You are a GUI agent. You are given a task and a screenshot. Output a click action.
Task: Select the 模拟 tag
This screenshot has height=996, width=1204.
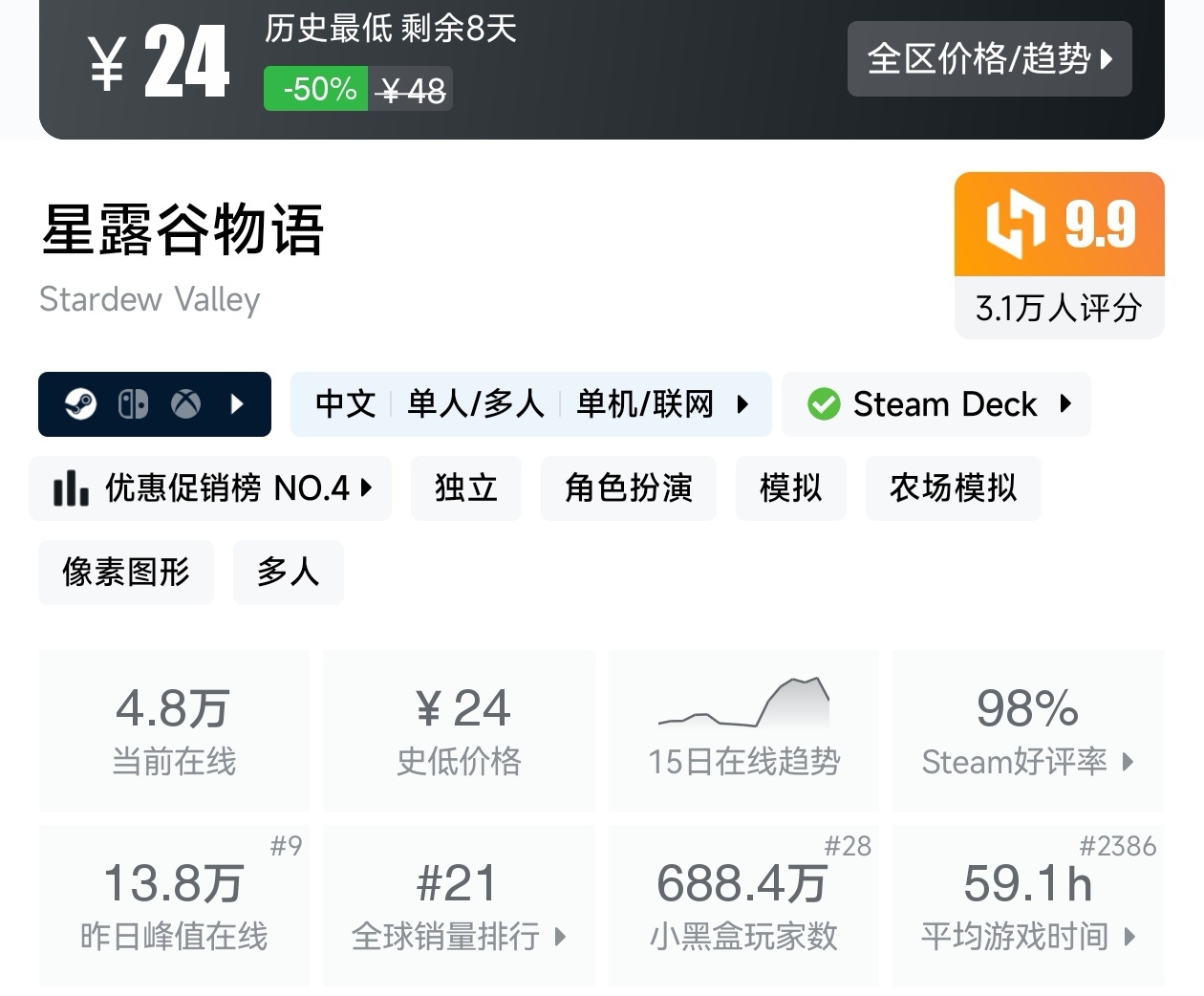791,487
